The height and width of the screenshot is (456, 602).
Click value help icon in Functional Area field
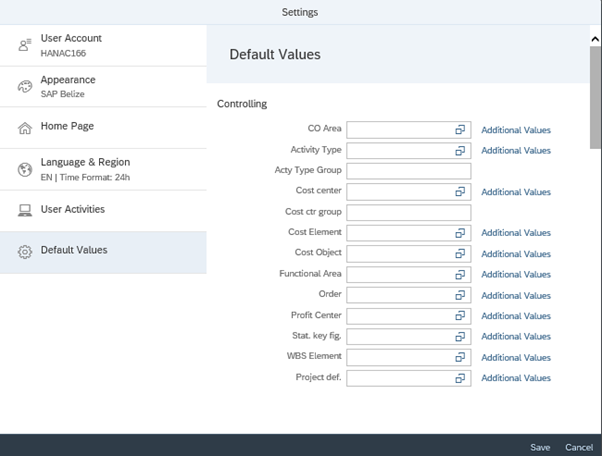tap(461, 275)
